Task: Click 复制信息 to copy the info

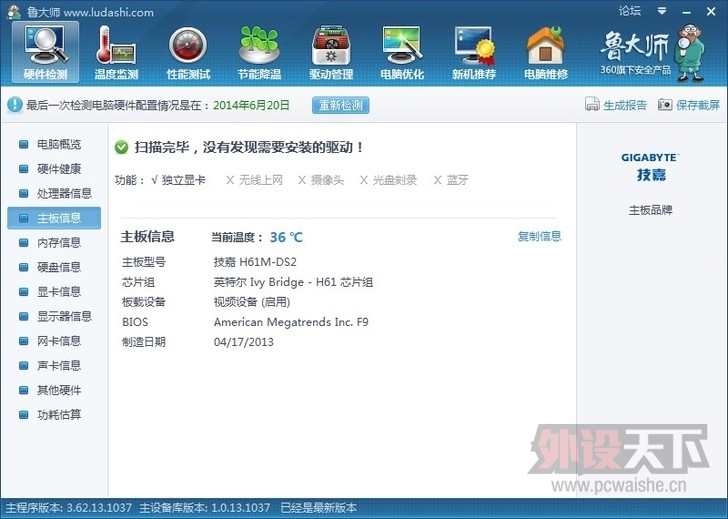Action: pos(539,236)
